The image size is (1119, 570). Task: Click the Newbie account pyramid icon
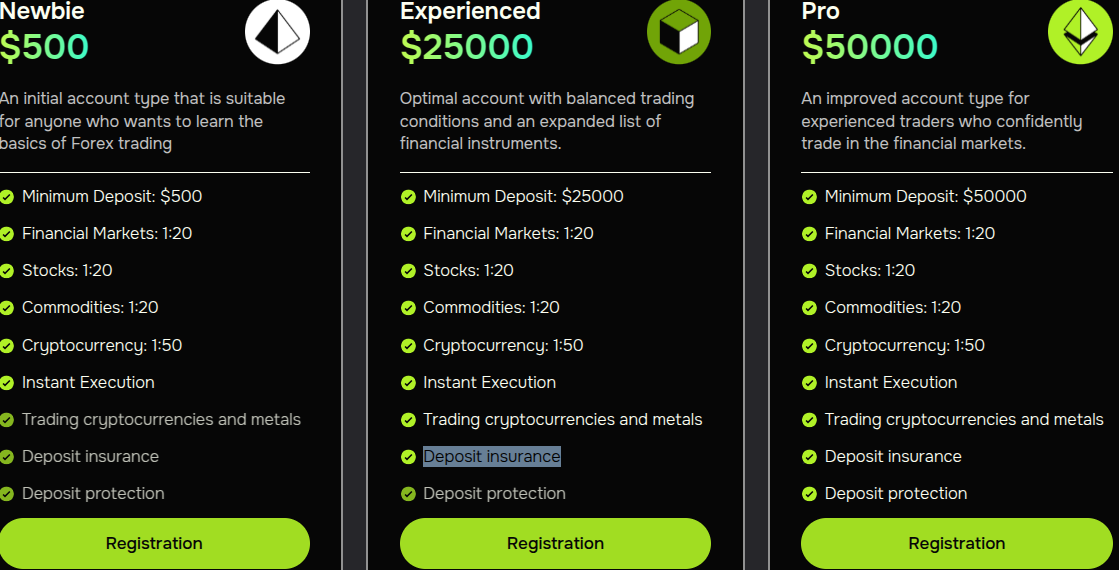pyautogui.click(x=278, y=32)
